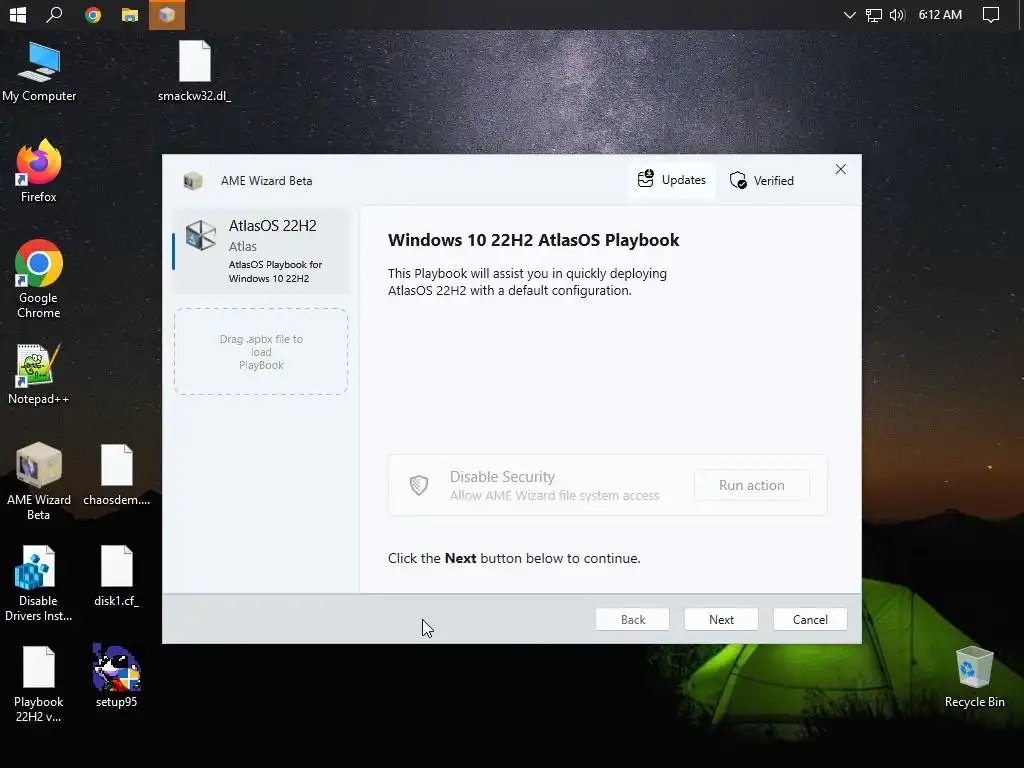Select disk1.cf_ file on desktop
The height and width of the screenshot is (768, 1024).
pyautogui.click(x=117, y=576)
